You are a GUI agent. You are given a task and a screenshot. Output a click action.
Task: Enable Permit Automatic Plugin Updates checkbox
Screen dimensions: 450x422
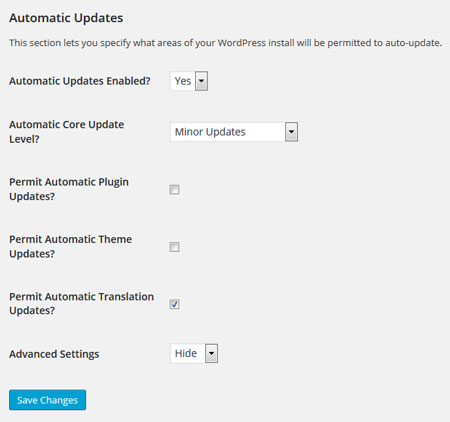click(174, 190)
